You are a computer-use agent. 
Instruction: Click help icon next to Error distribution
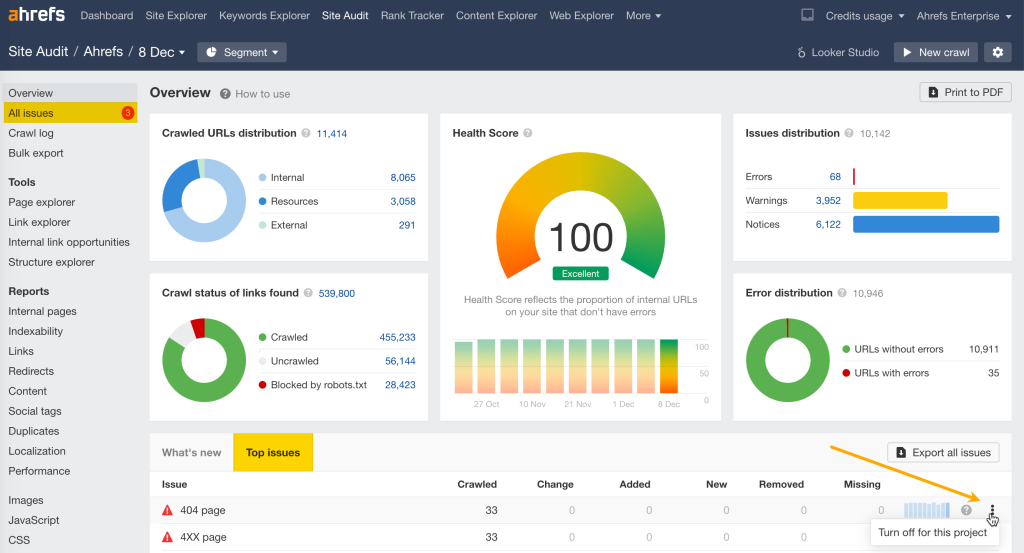842,293
